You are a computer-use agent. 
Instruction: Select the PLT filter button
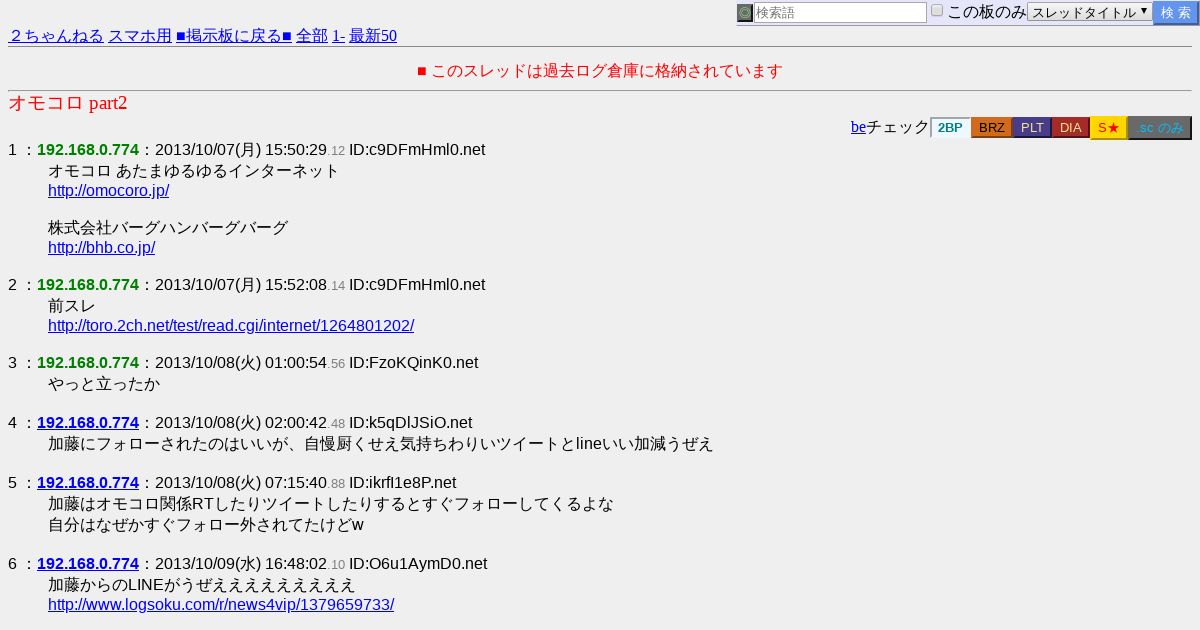pyautogui.click(x=1032, y=128)
